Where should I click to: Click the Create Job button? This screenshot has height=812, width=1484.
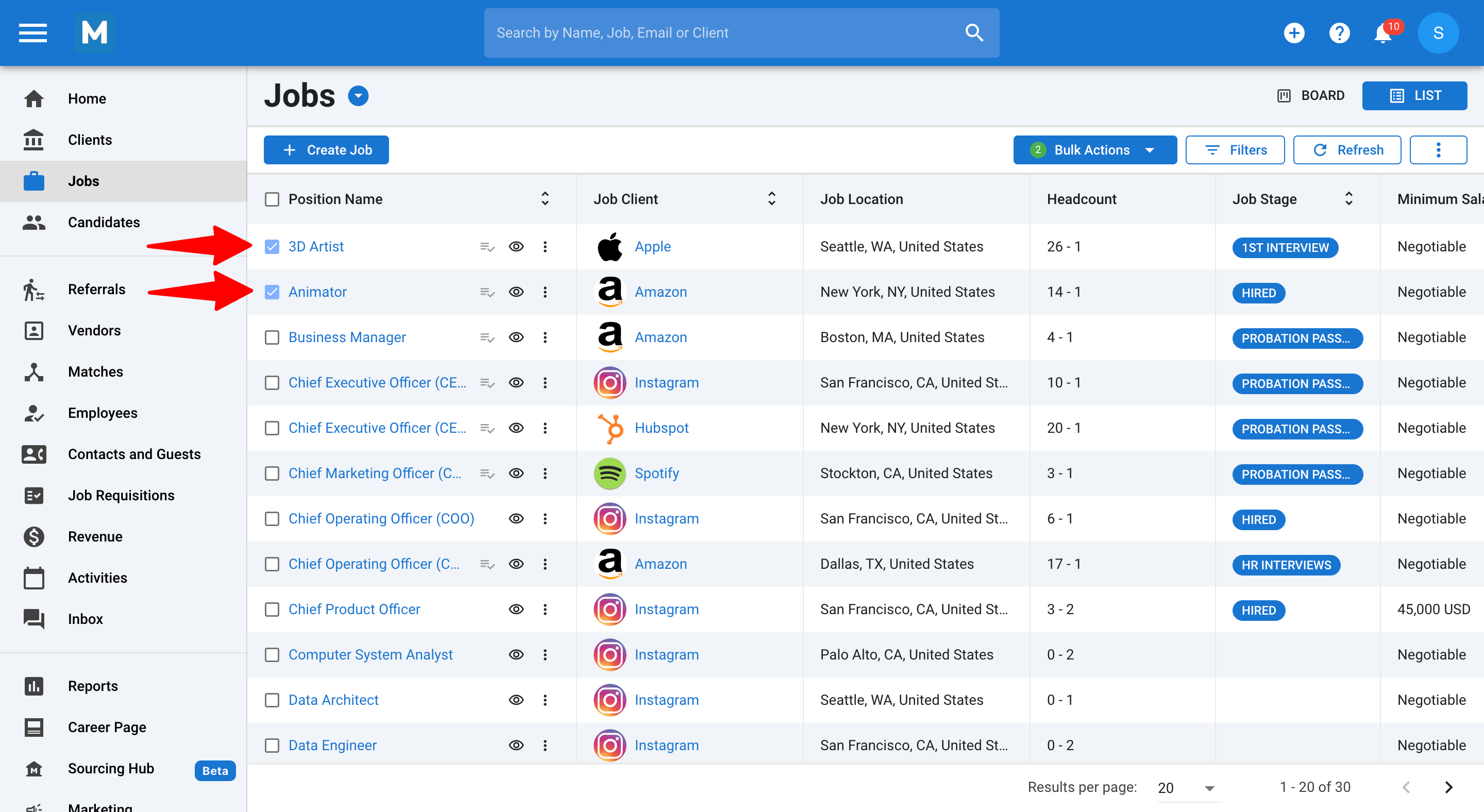[x=326, y=150]
